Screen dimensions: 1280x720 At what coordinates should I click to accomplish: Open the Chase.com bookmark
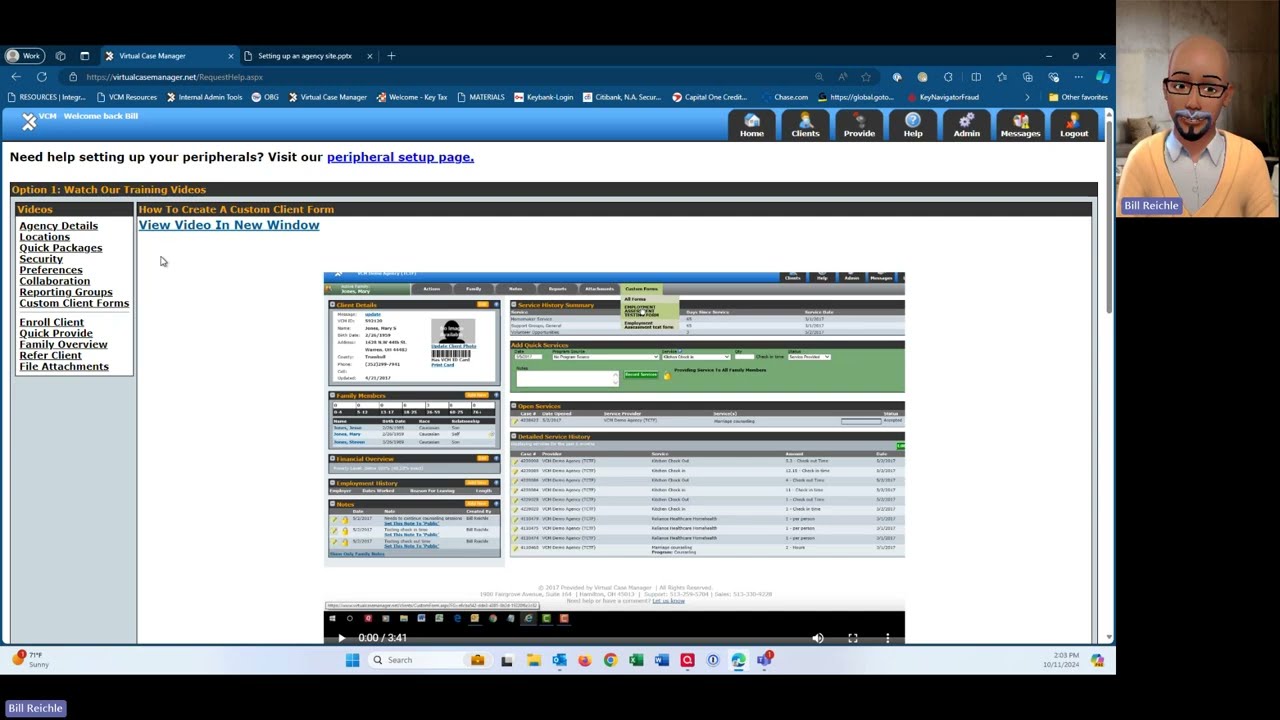pos(783,97)
